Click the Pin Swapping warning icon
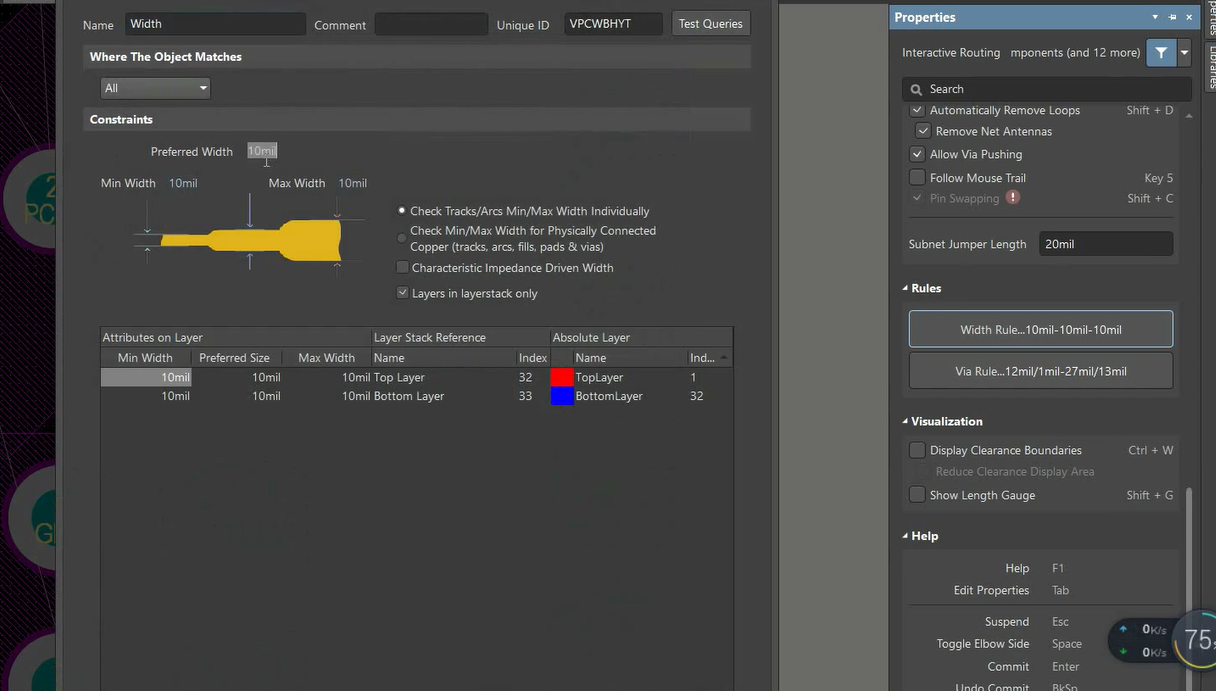This screenshot has height=691, width=1216. [1011, 198]
